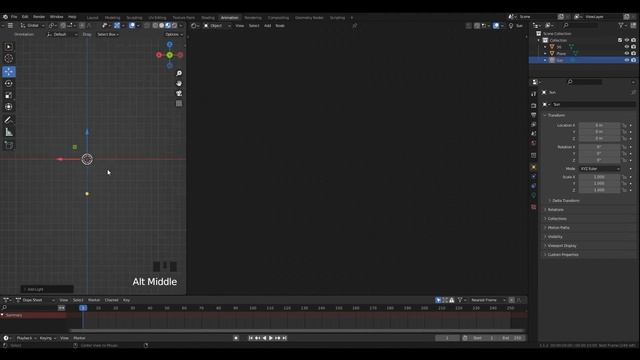Open the Render properties tab icon
Viewport: 640px width, 360px height.
pyautogui.click(x=533, y=106)
